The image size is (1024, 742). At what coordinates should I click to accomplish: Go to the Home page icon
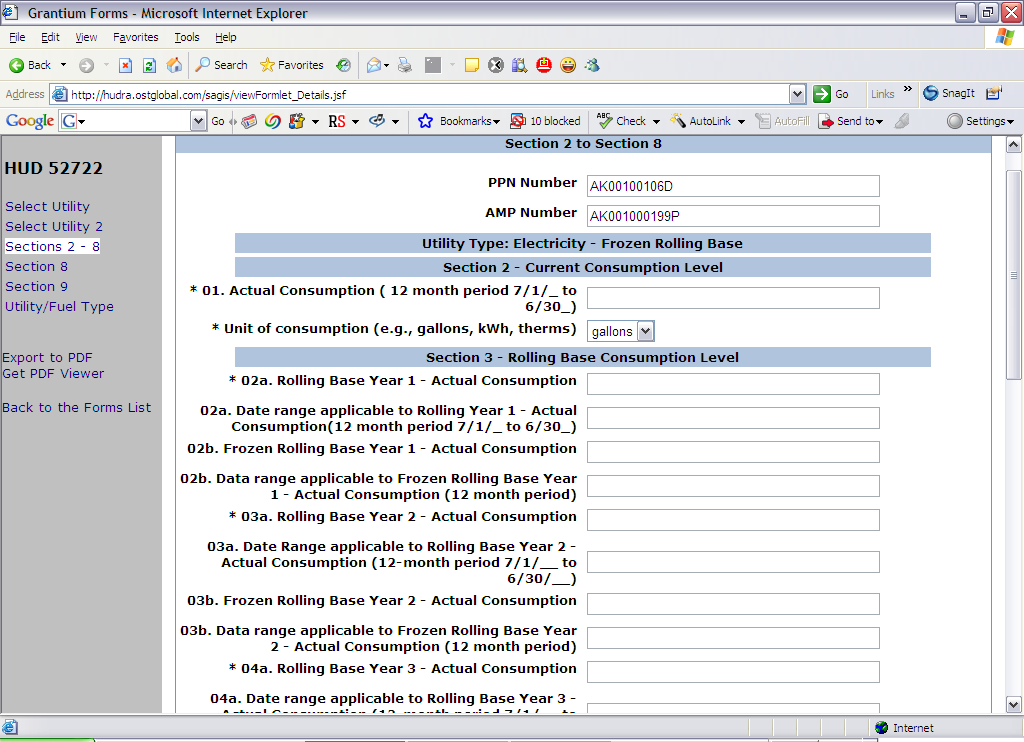[174, 65]
